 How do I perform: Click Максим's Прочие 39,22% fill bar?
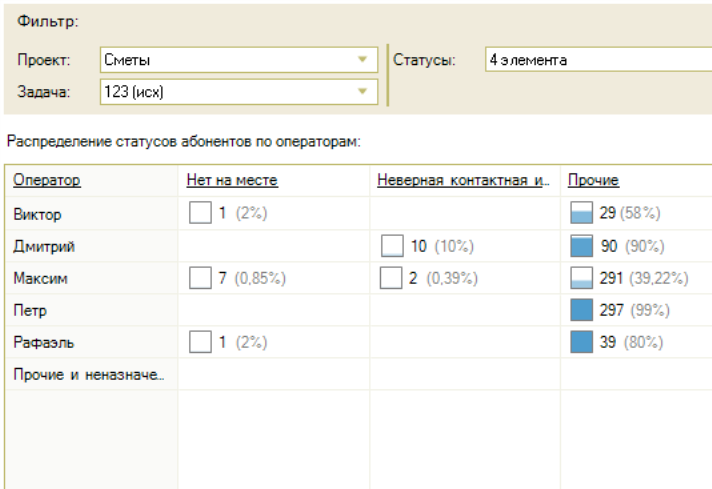pyautogui.click(x=581, y=278)
